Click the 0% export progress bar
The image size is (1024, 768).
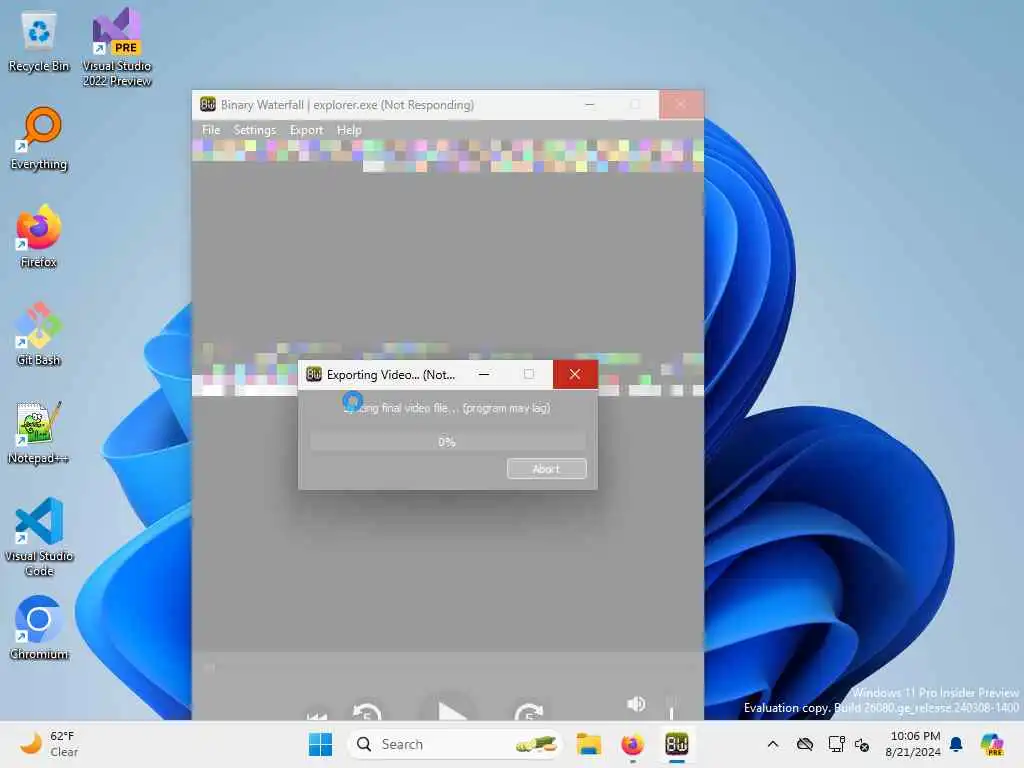click(x=447, y=442)
